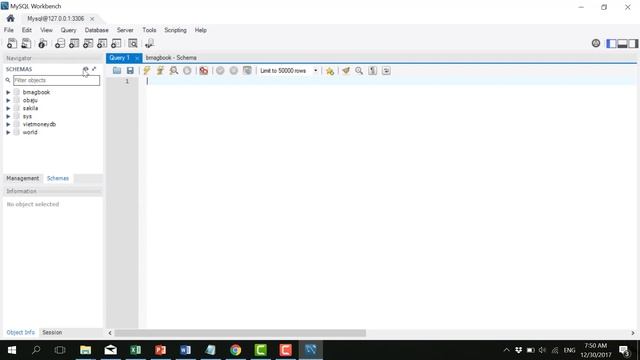Select vietmoneydb schema name
This screenshot has width=640, height=360.
coord(39,124)
